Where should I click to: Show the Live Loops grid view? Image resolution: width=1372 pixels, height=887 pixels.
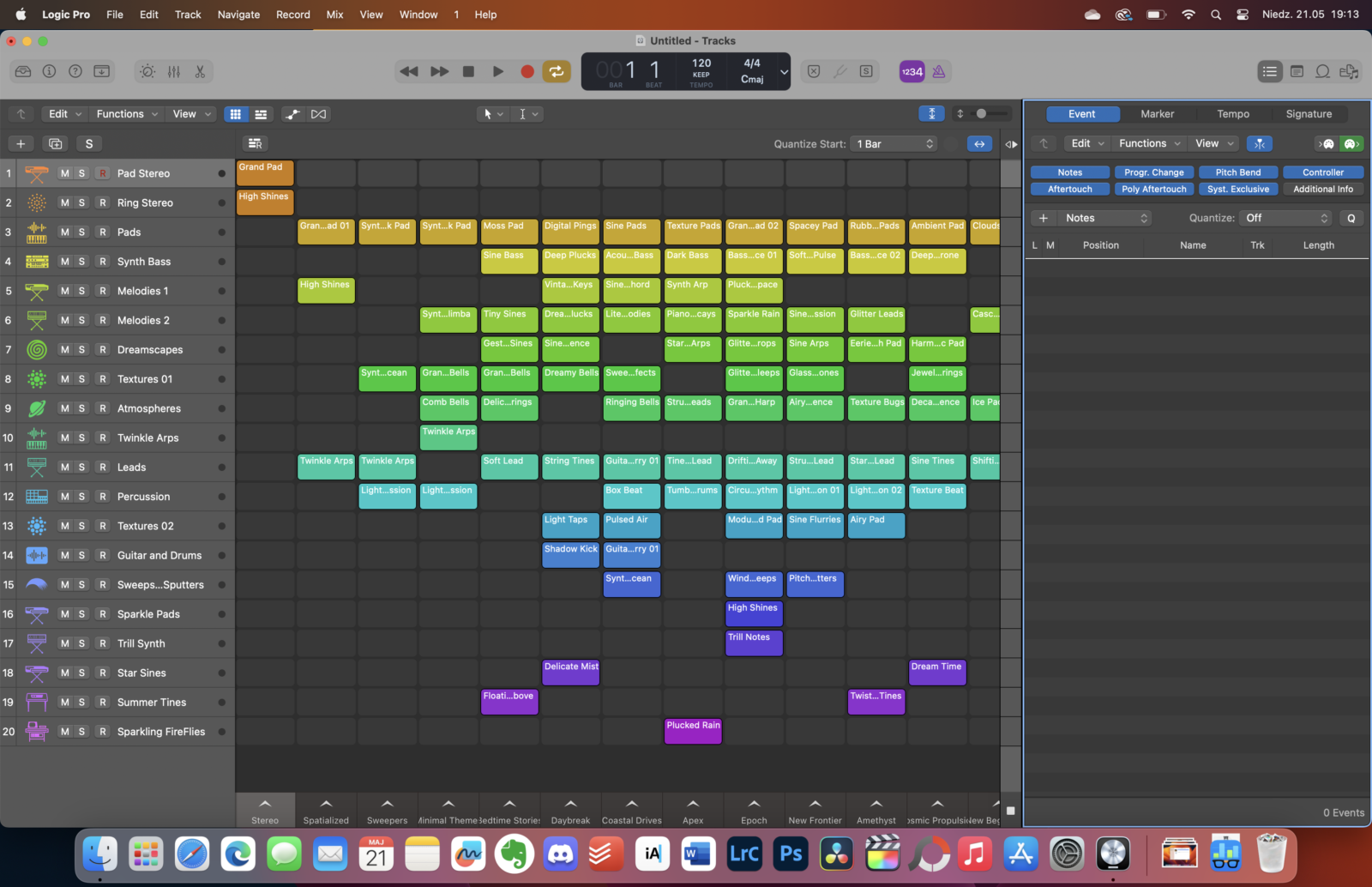point(235,114)
